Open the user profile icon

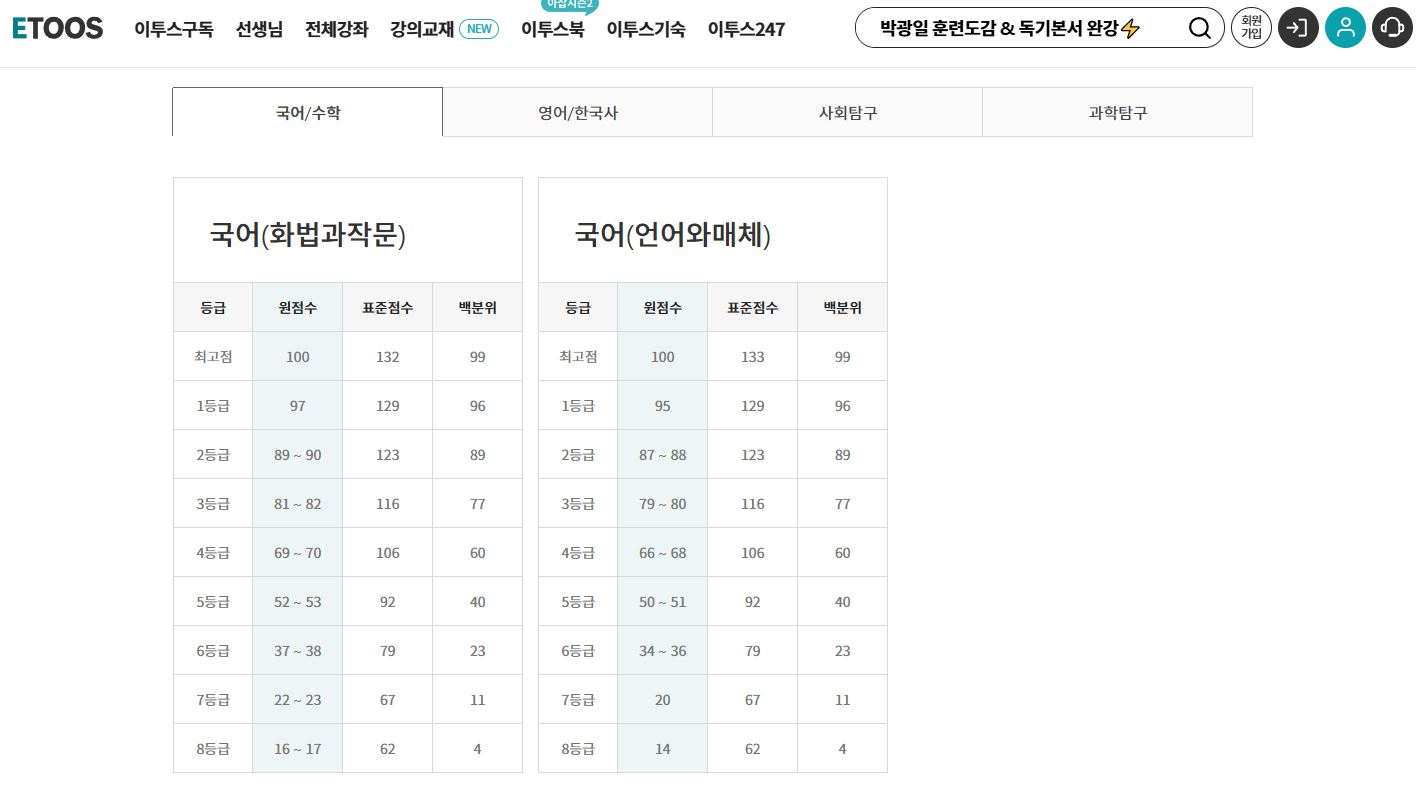[1345, 28]
